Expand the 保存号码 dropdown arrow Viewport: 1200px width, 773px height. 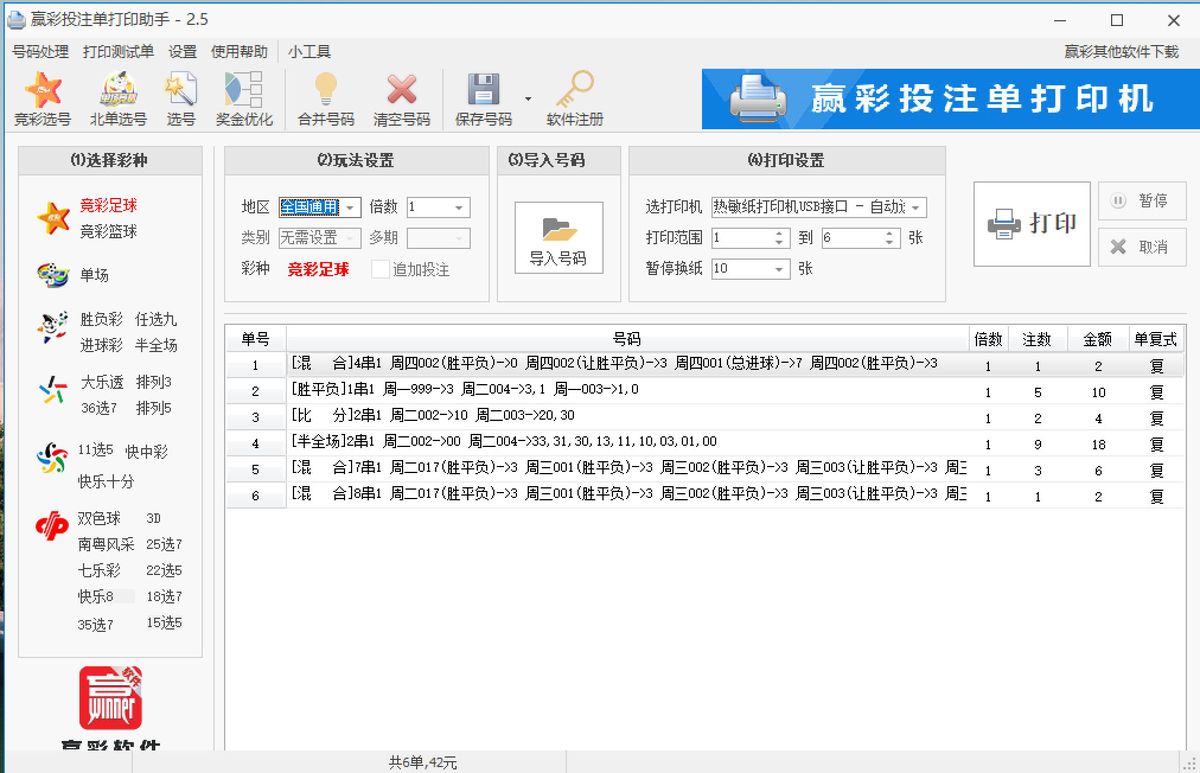[528, 99]
